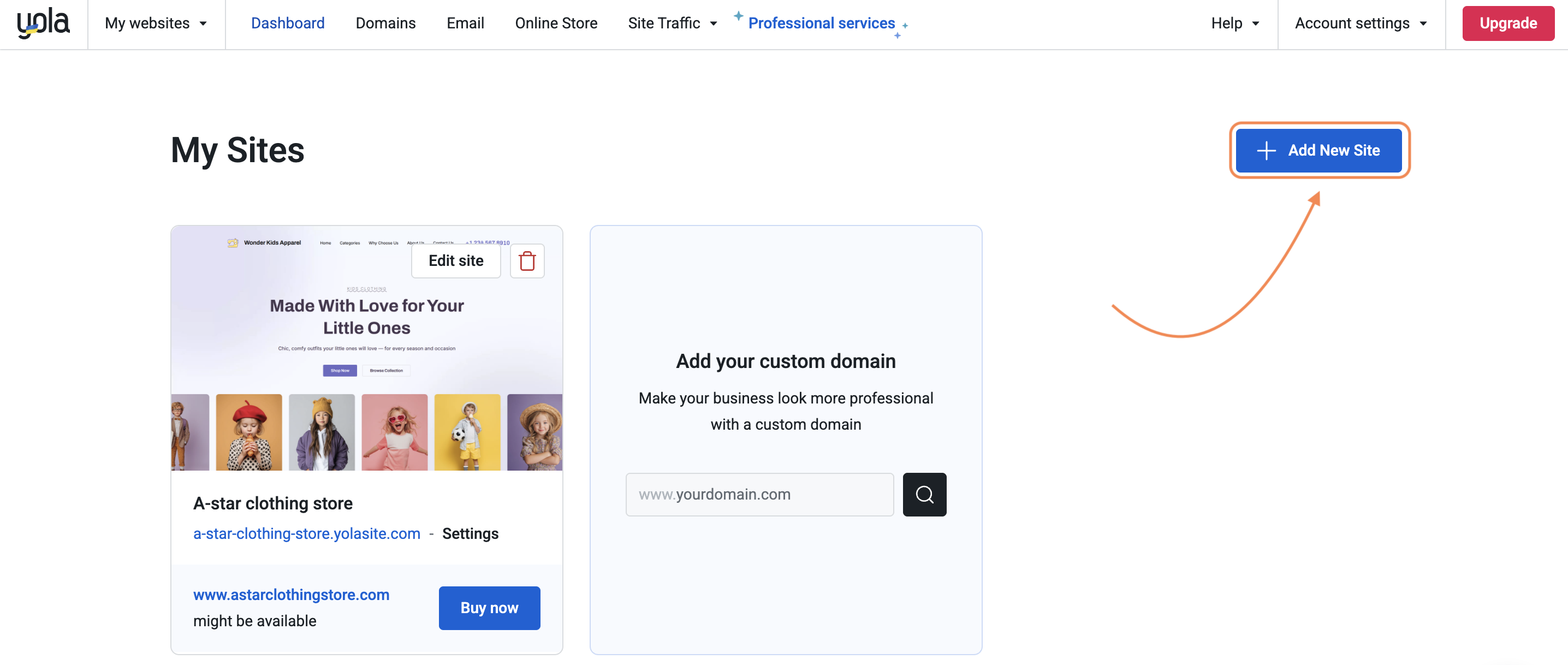Click Add New Site button
Viewport: 1568px width, 665px height.
coord(1318,151)
